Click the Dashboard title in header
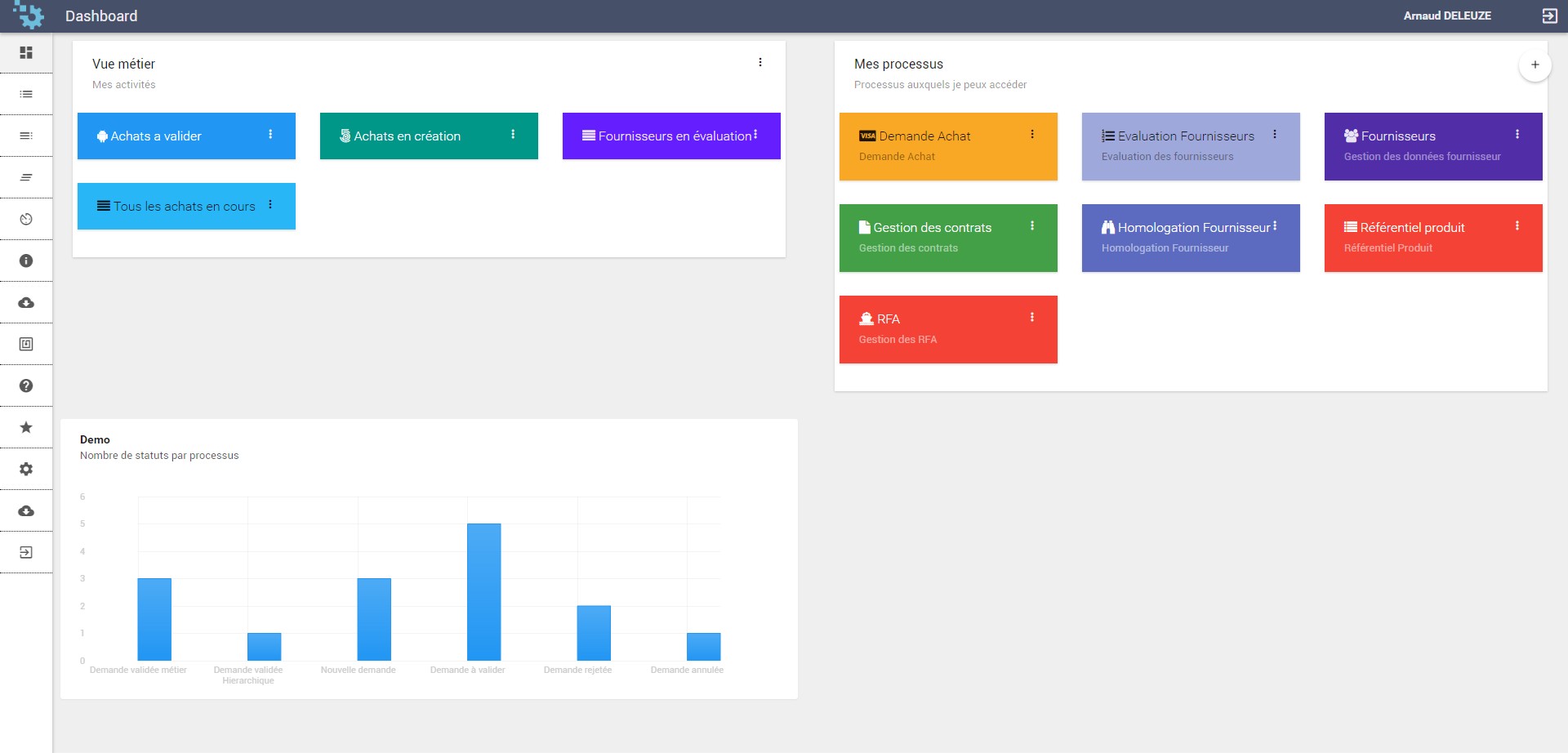This screenshot has height=753, width=1568. tap(101, 16)
